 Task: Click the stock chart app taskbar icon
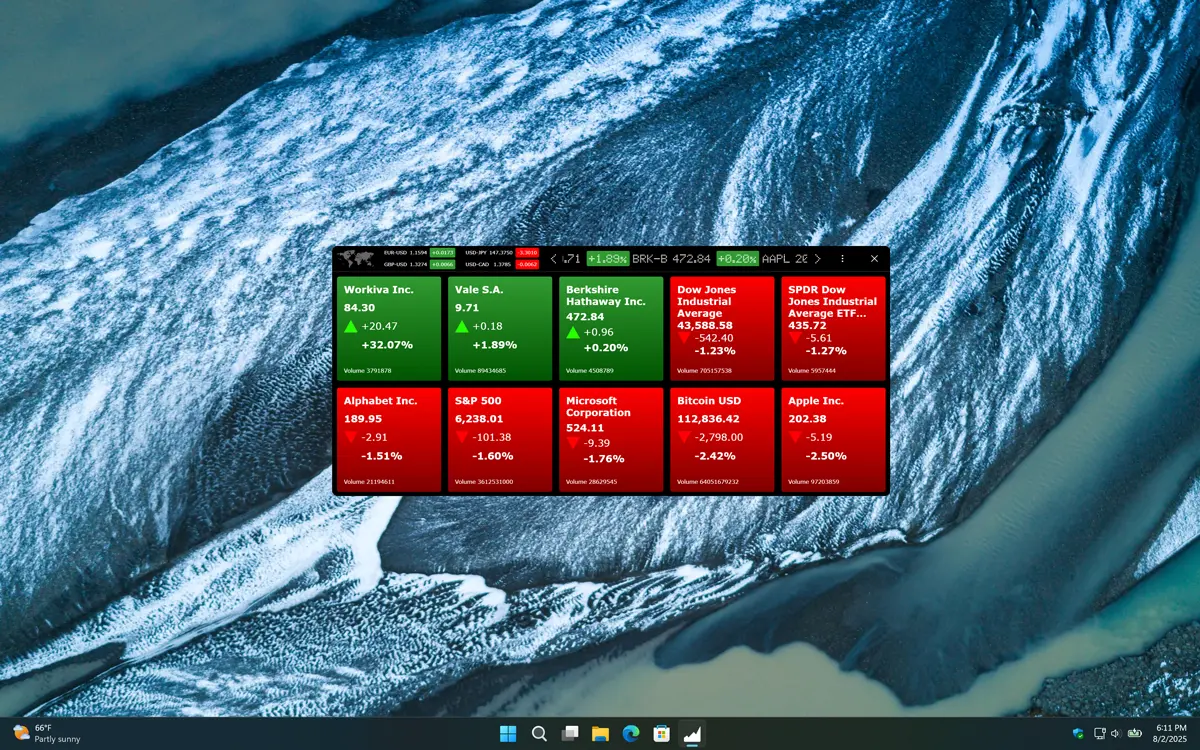pyautogui.click(x=692, y=734)
